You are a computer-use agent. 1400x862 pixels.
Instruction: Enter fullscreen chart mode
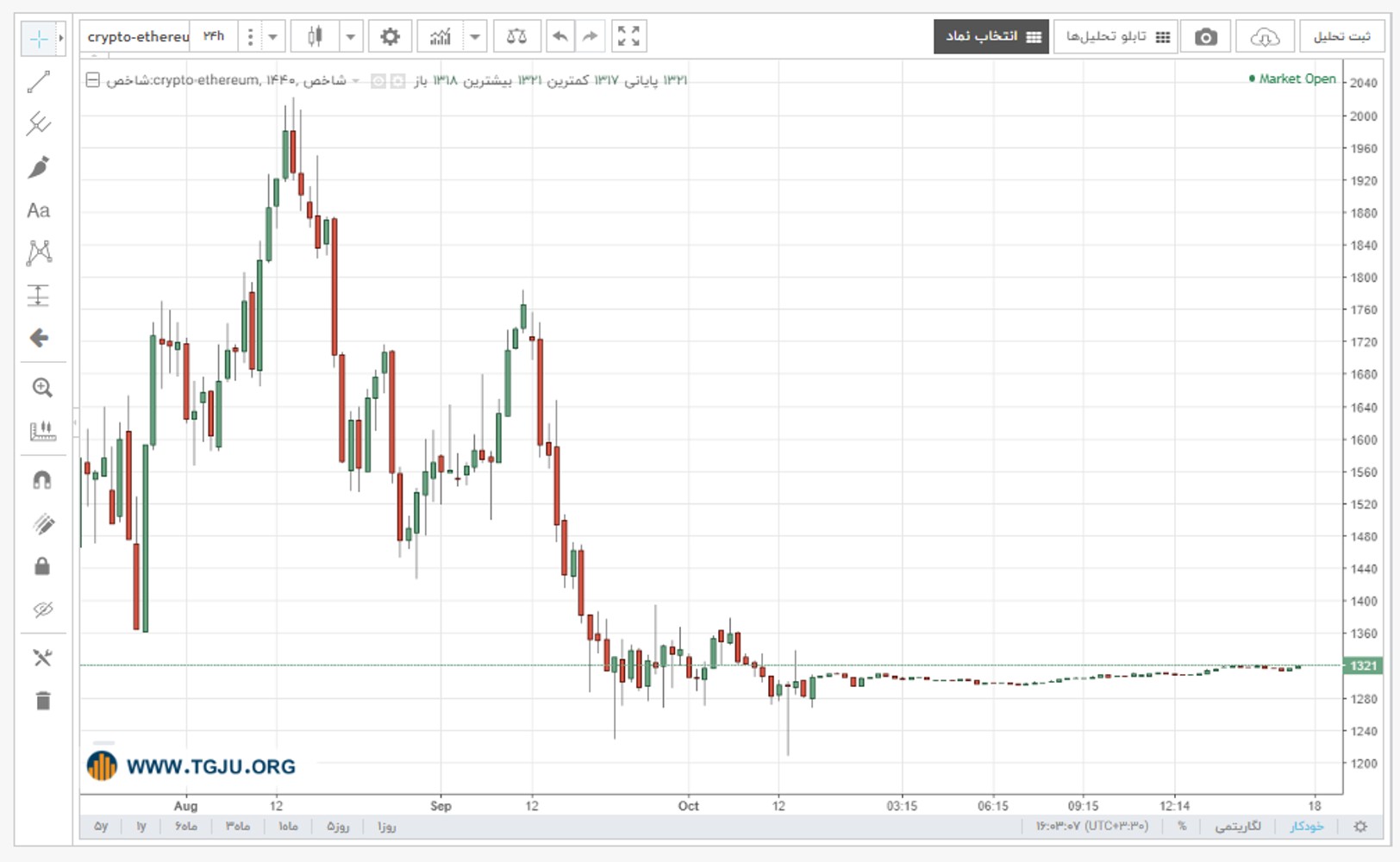click(x=629, y=36)
